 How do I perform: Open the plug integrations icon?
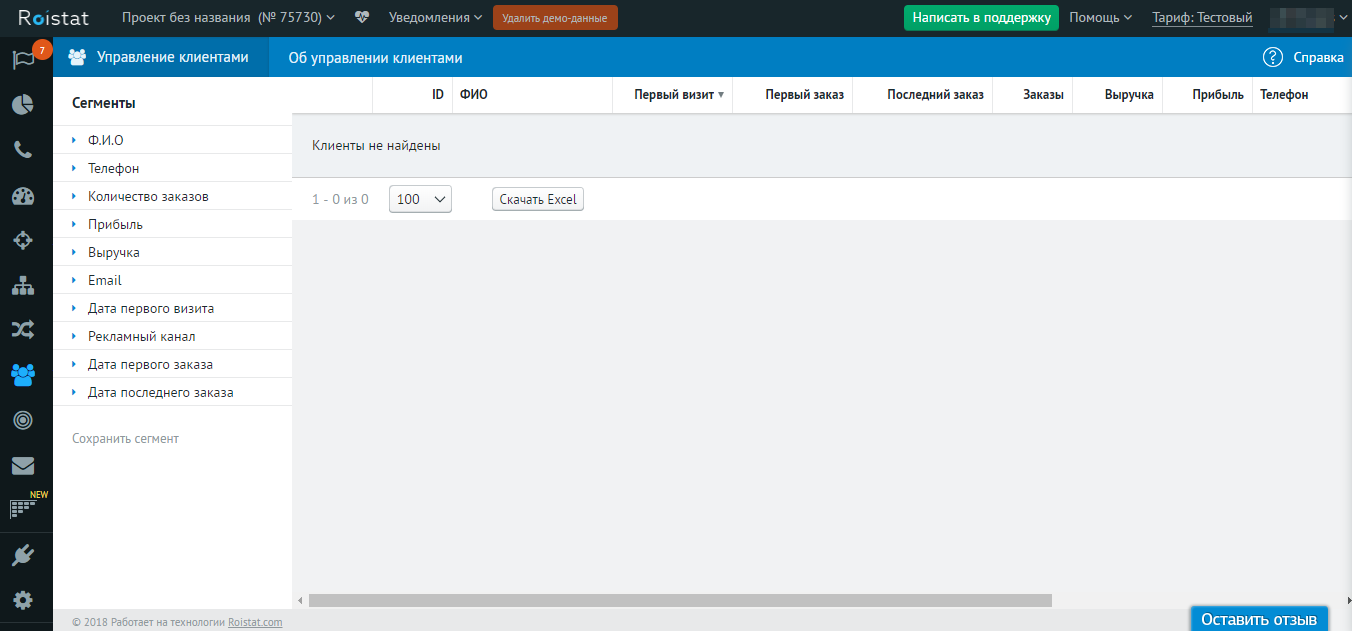click(x=23, y=555)
